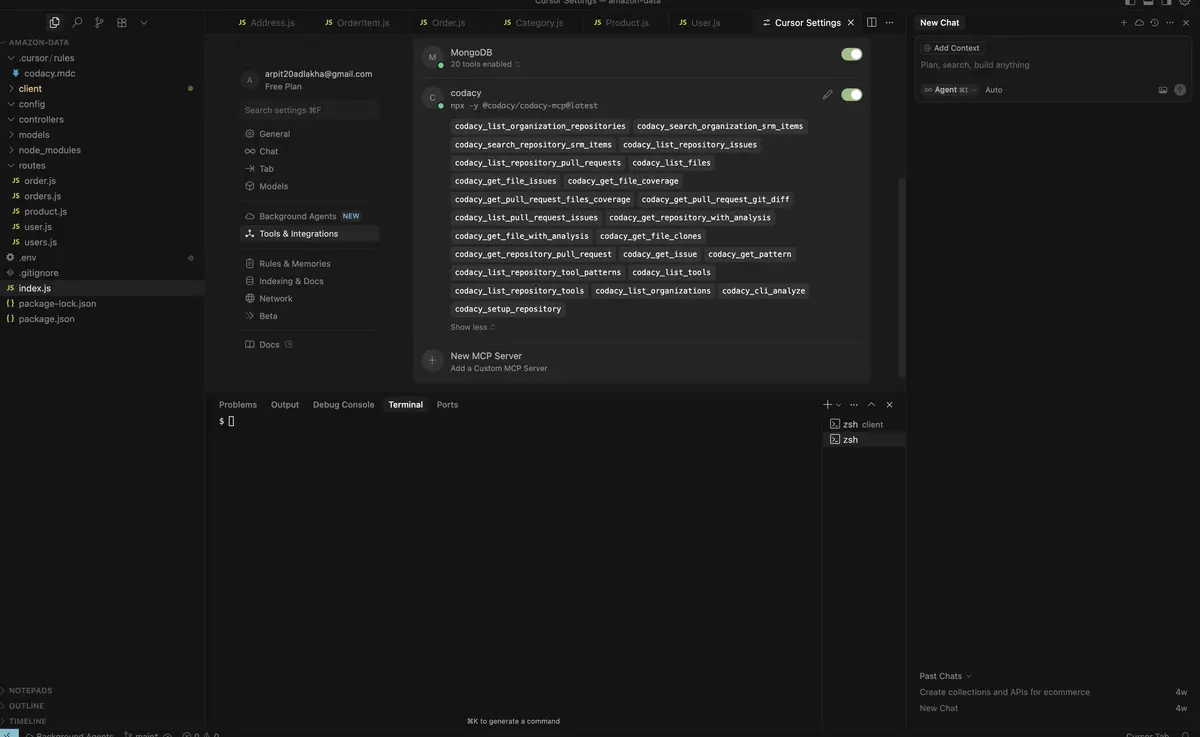Open the Product.js editor tab

pos(619,22)
